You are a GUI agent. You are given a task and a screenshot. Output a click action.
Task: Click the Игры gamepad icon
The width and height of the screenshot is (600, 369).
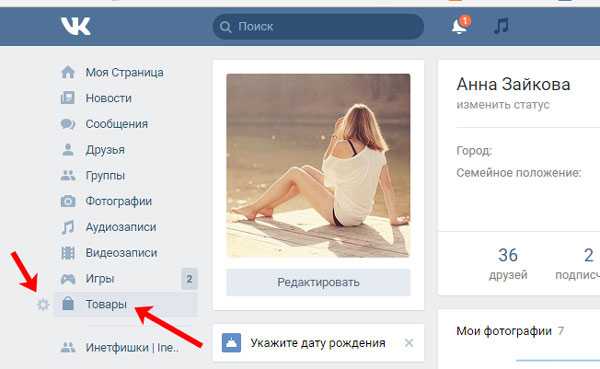(x=68, y=279)
